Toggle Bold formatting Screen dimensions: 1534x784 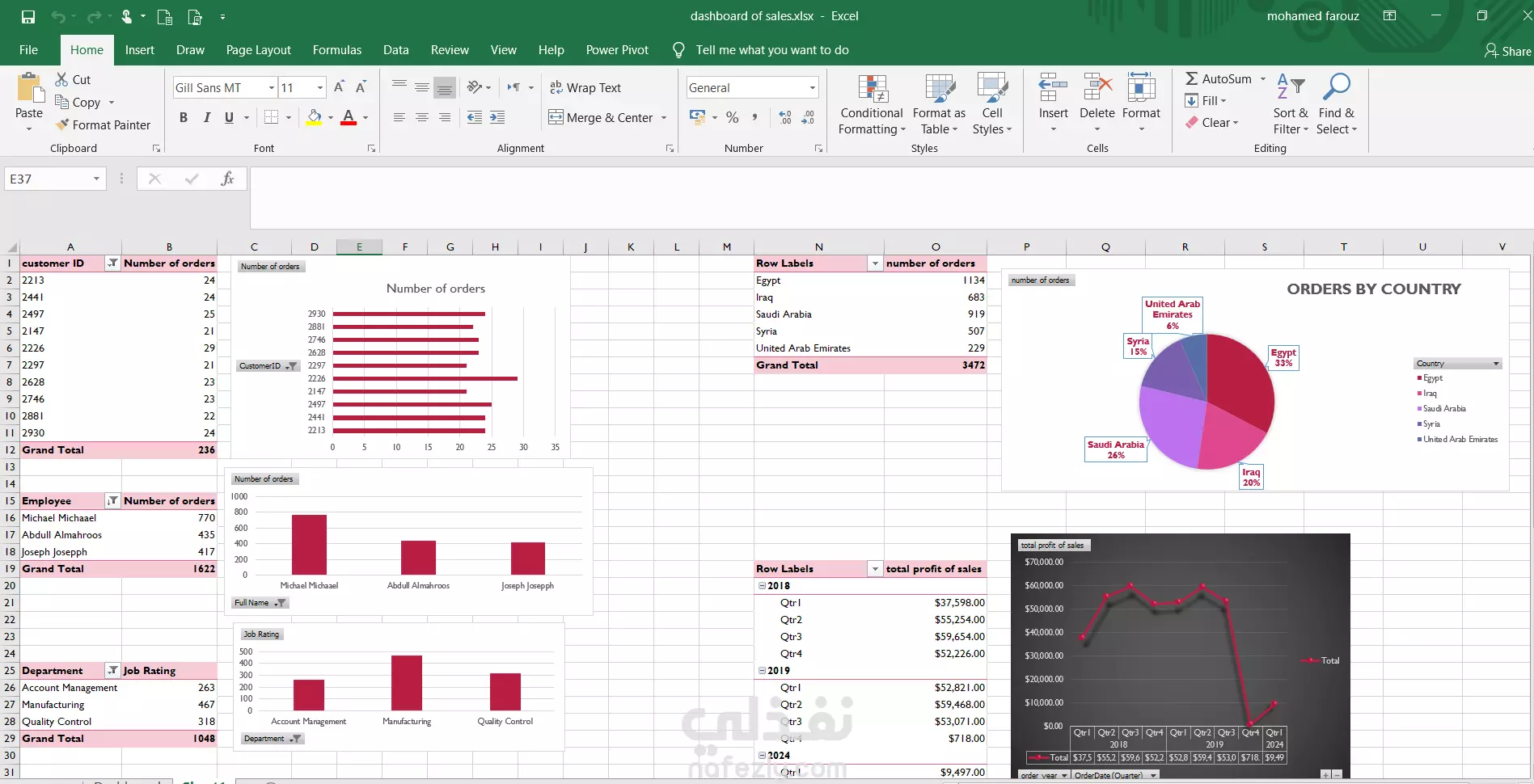[x=184, y=118]
